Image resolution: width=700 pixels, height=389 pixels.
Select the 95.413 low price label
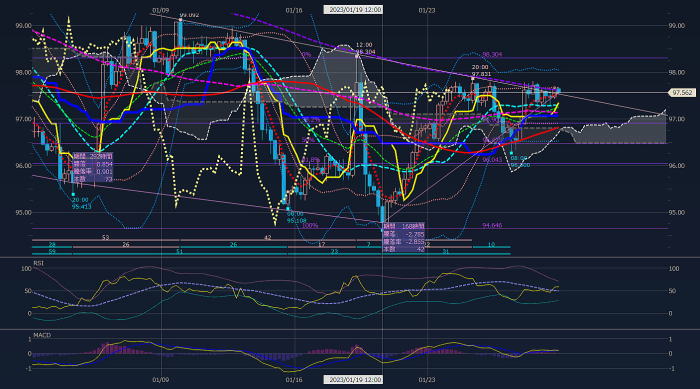click(81, 207)
